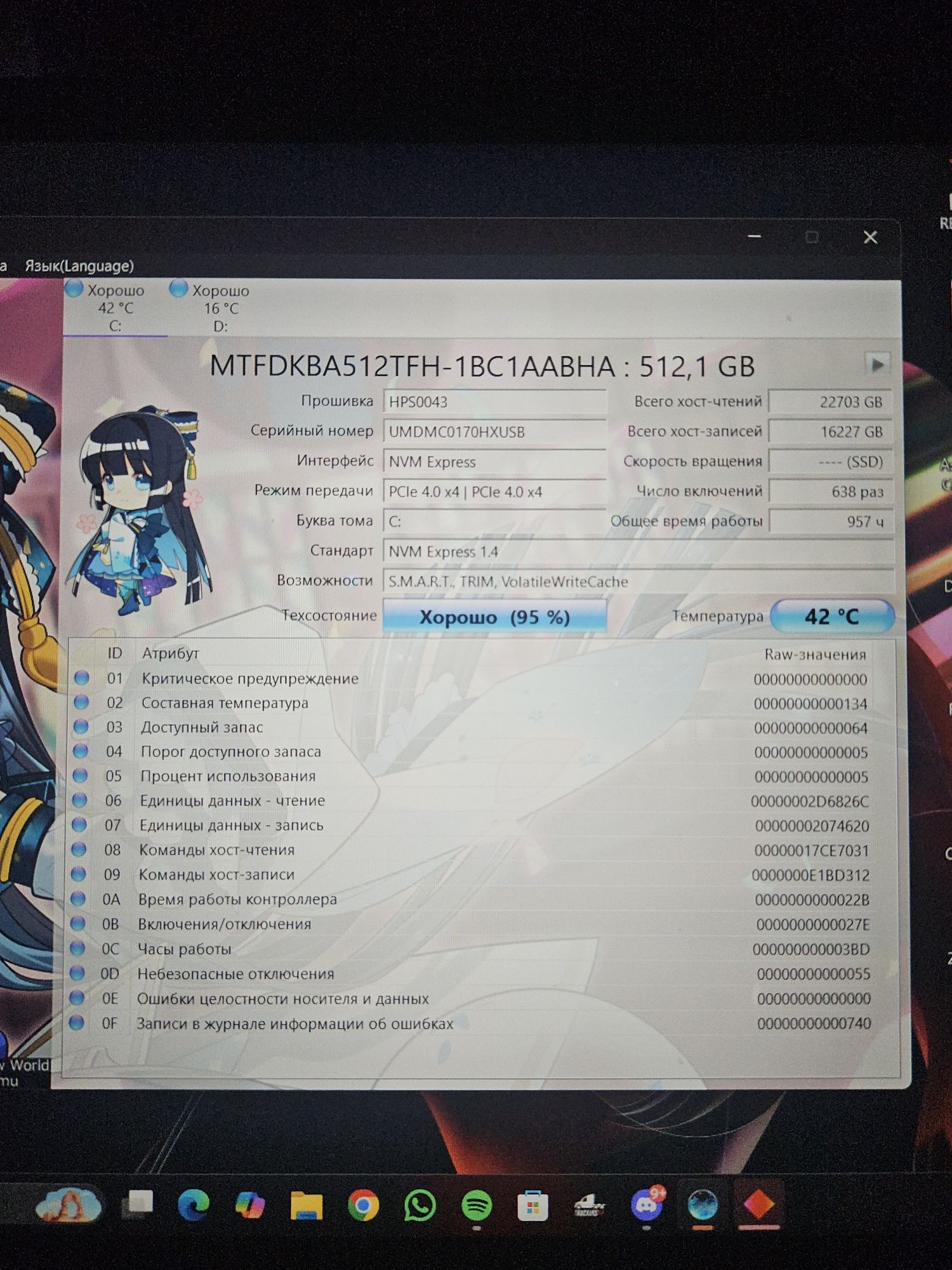Select row 02 Составная температура
952x1270 pixels.
click(x=482, y=703)
